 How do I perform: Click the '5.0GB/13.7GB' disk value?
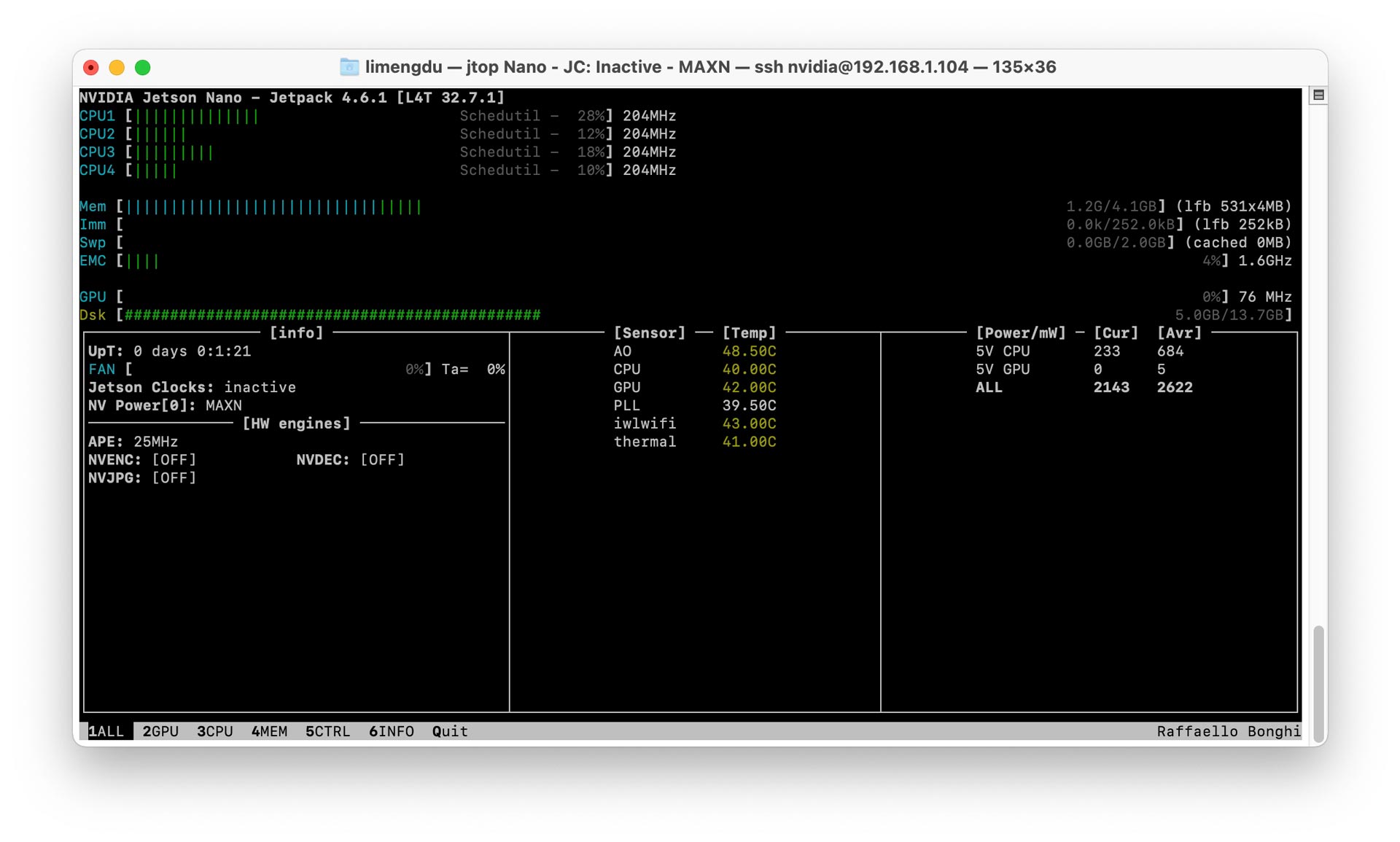pos(1229,315)
